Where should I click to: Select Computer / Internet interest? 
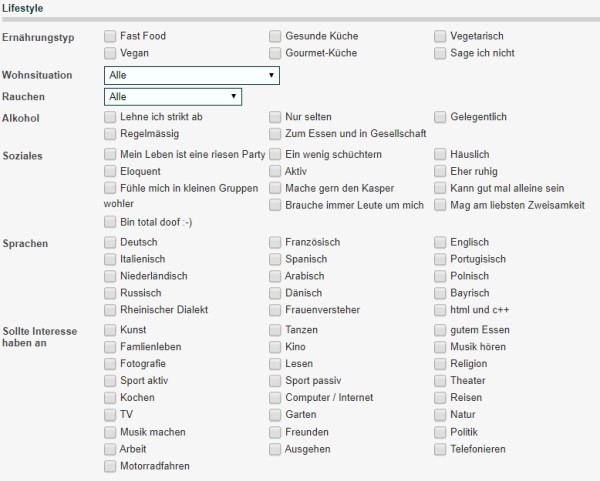(275, 398)
